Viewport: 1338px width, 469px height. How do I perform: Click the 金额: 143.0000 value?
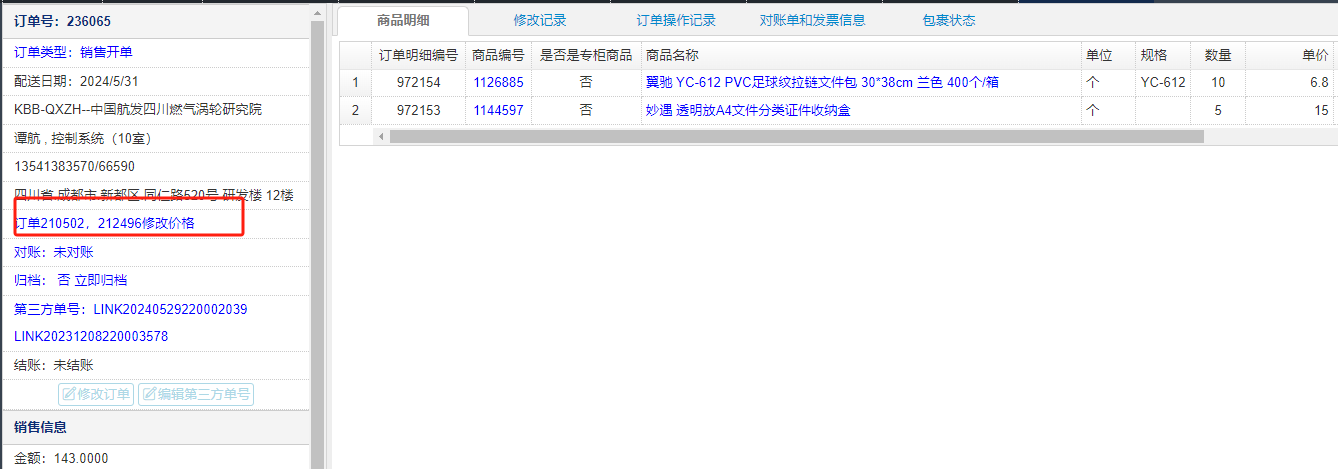click(x=61, y=459)
